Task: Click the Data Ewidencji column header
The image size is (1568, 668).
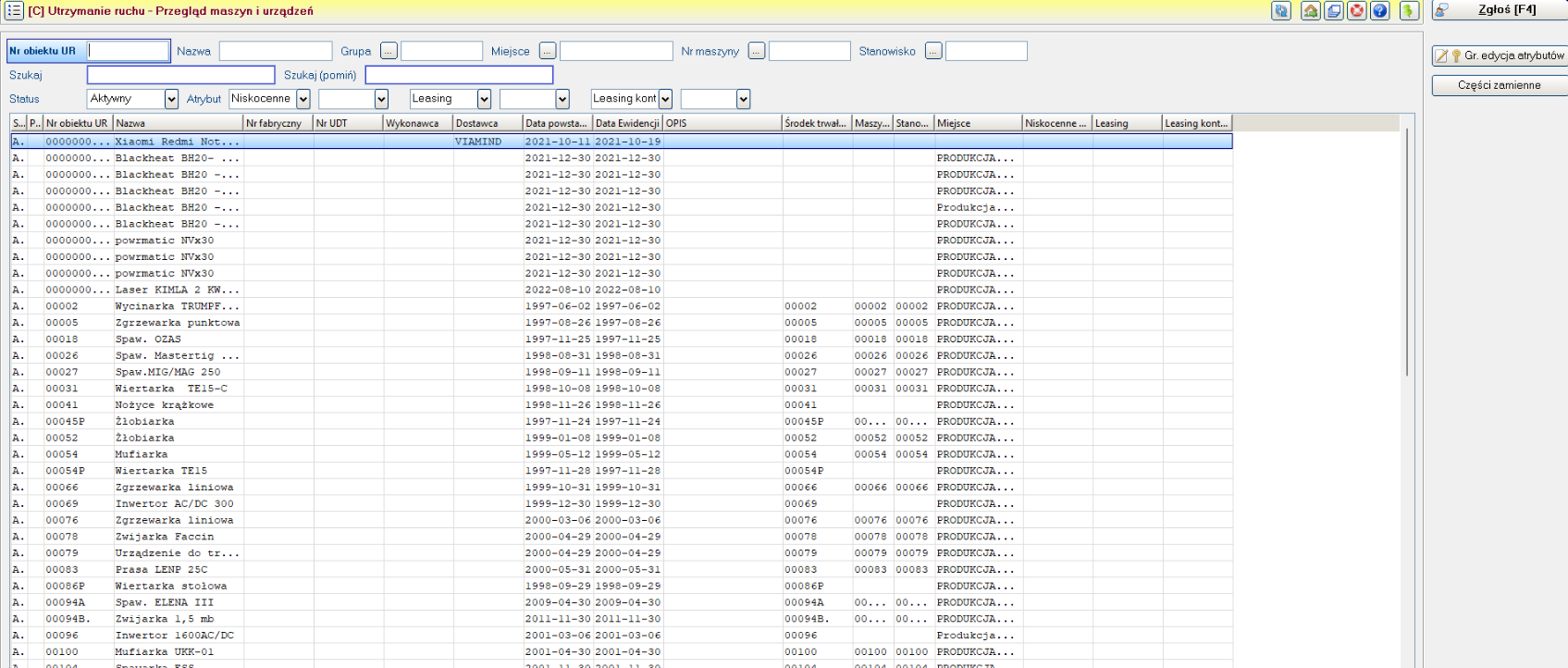Action: click(628, 123)
